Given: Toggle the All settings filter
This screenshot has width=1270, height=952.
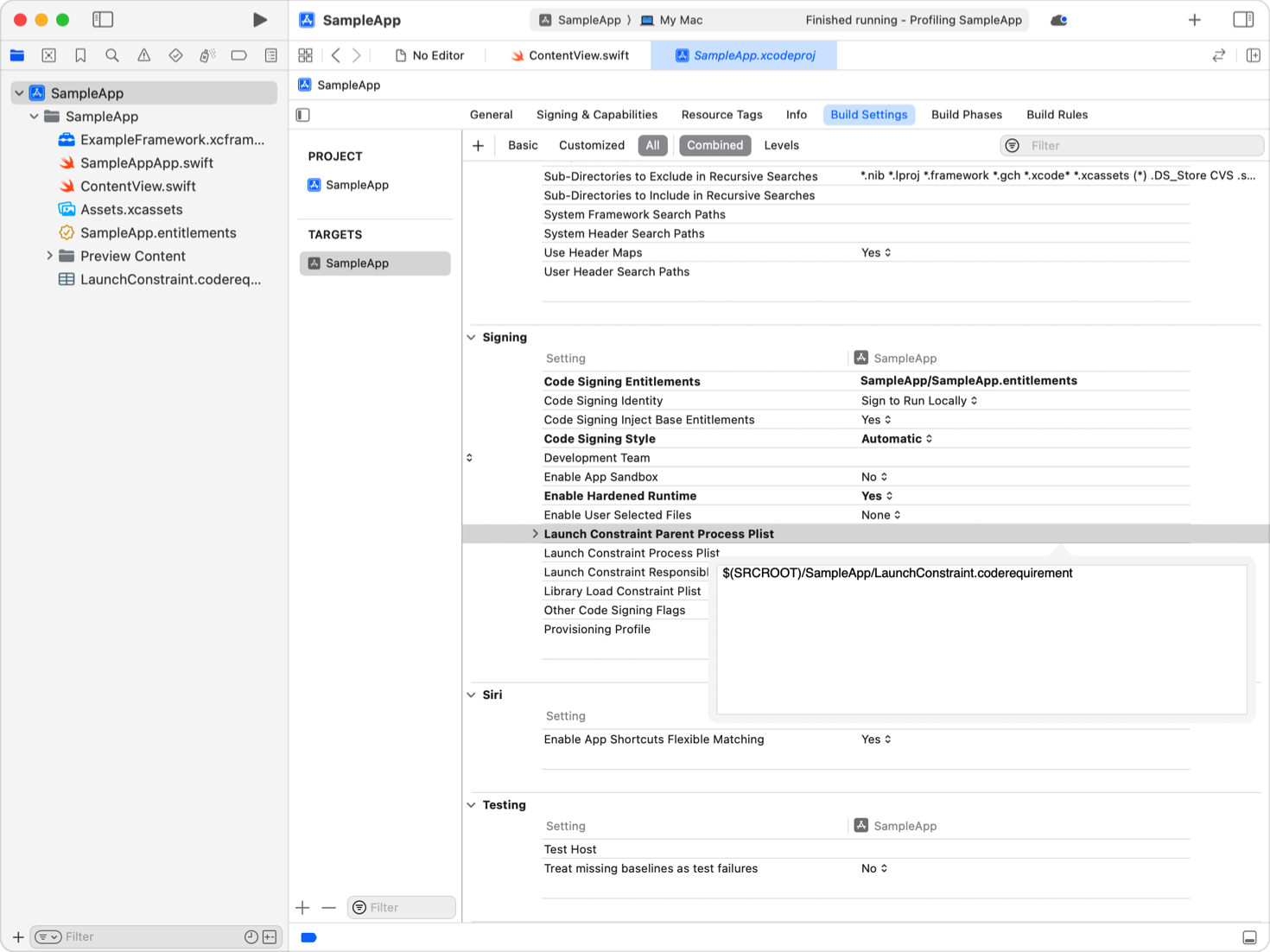Looking at the screenshot, I should pos(652,145).
